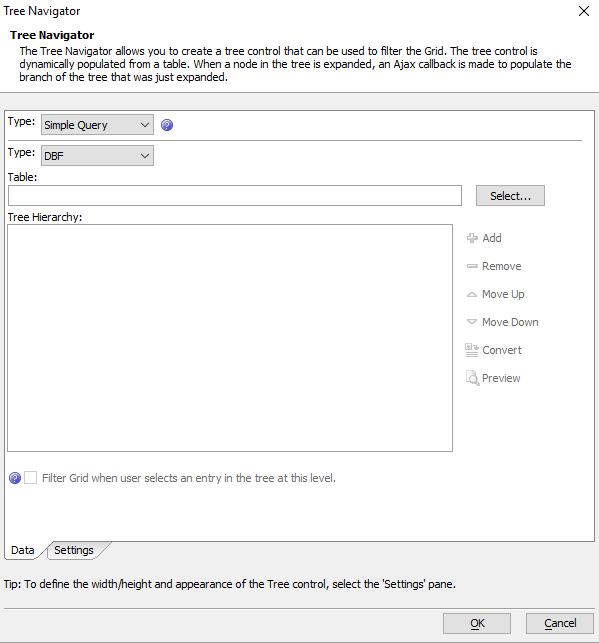Switch to the Settings tab
This screenshot has width=599, height=643.
click(x=74, y=550)
